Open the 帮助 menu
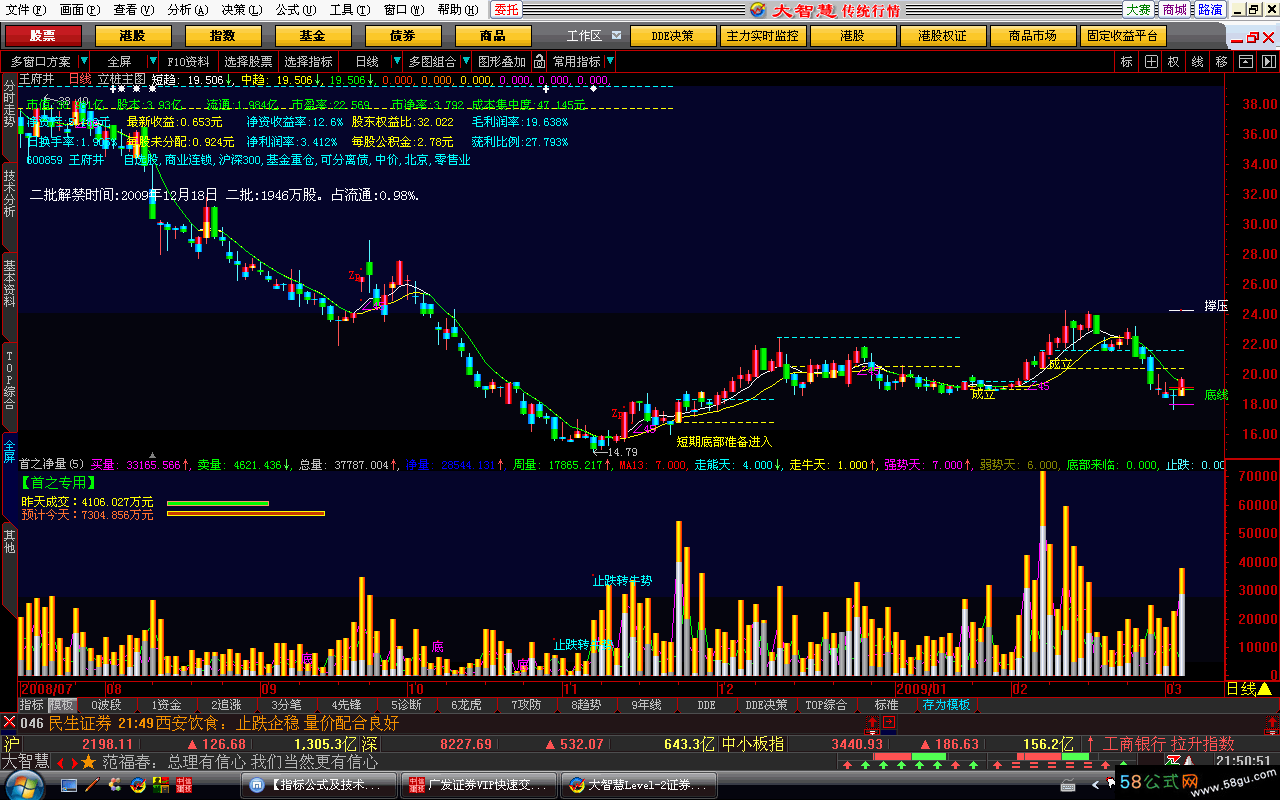 click(x=456, y=9)
